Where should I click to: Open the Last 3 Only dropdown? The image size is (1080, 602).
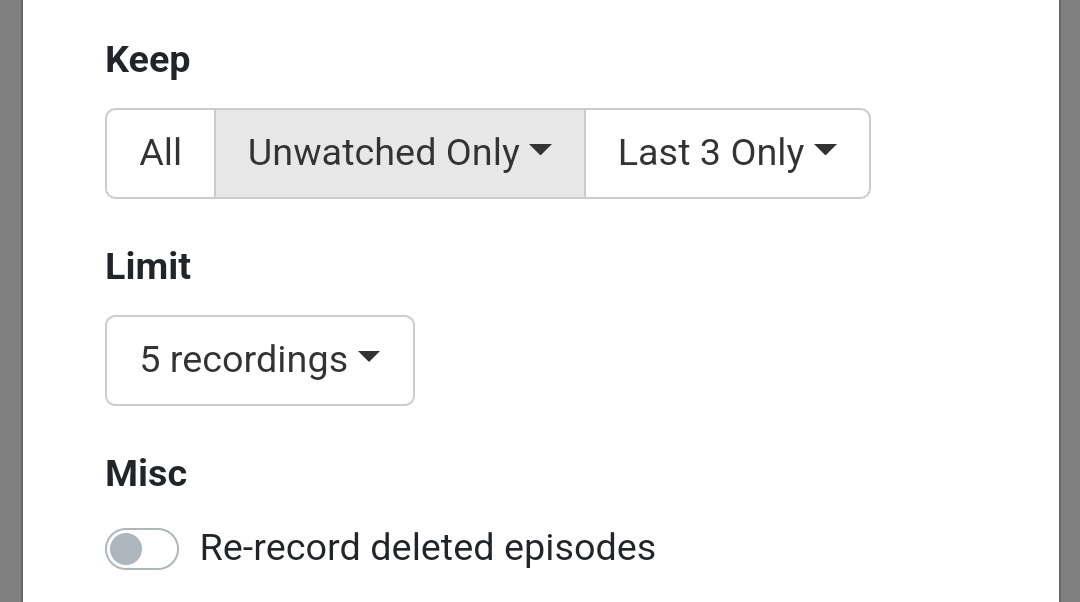pyautogui.click(x=727, y=153)
